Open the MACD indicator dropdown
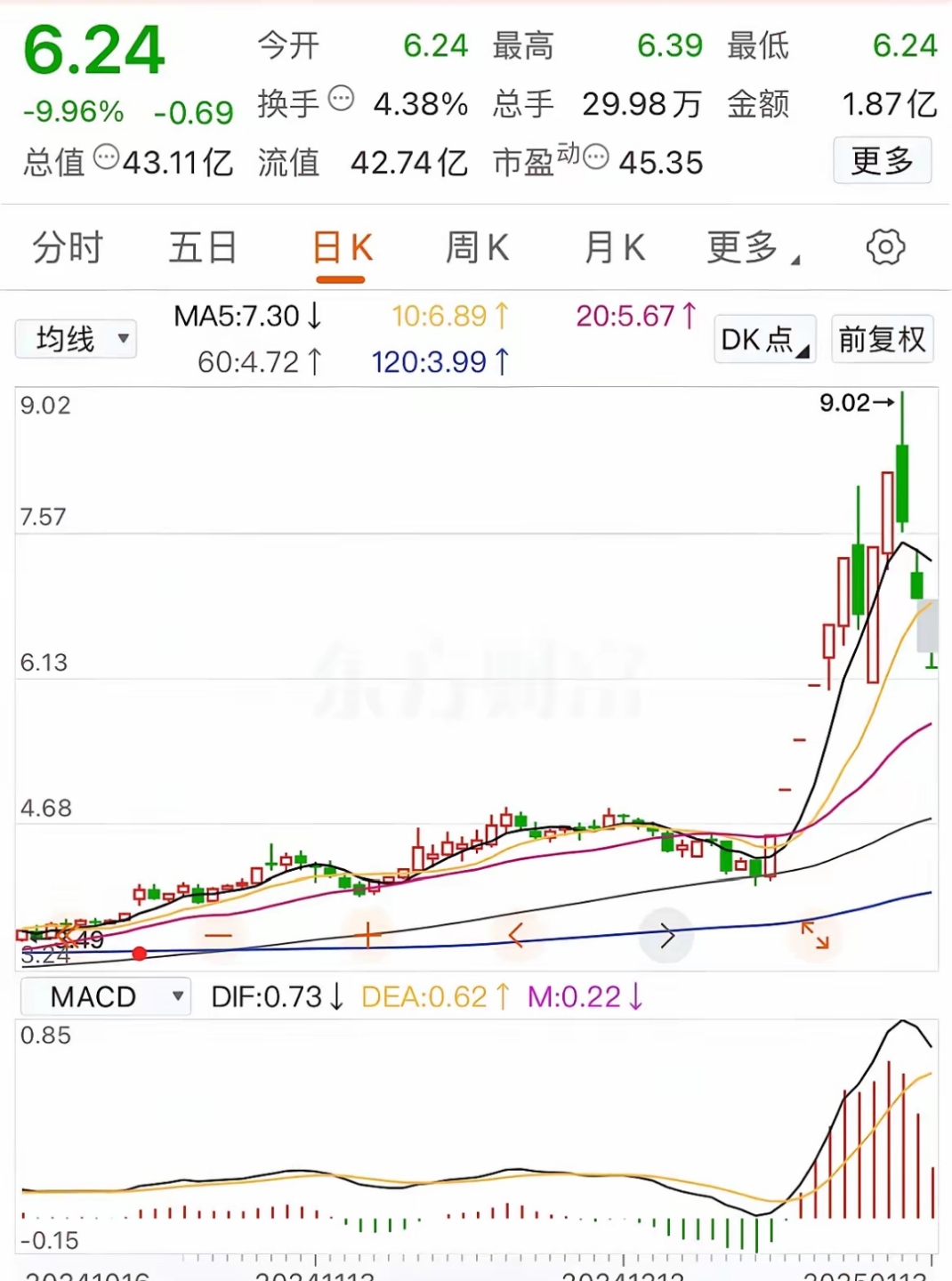 tap(104, 996)
